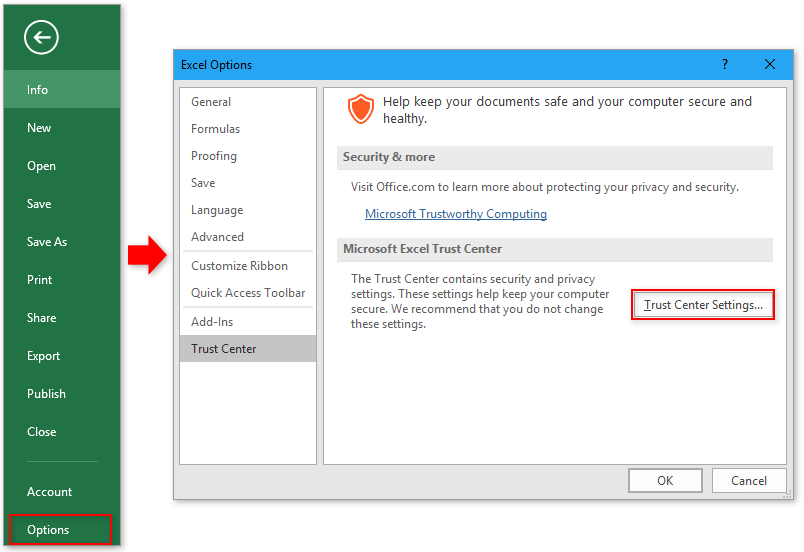The image size is (804, 552).
Task: Switch to the Formulas category
Action: coord(215,129)
